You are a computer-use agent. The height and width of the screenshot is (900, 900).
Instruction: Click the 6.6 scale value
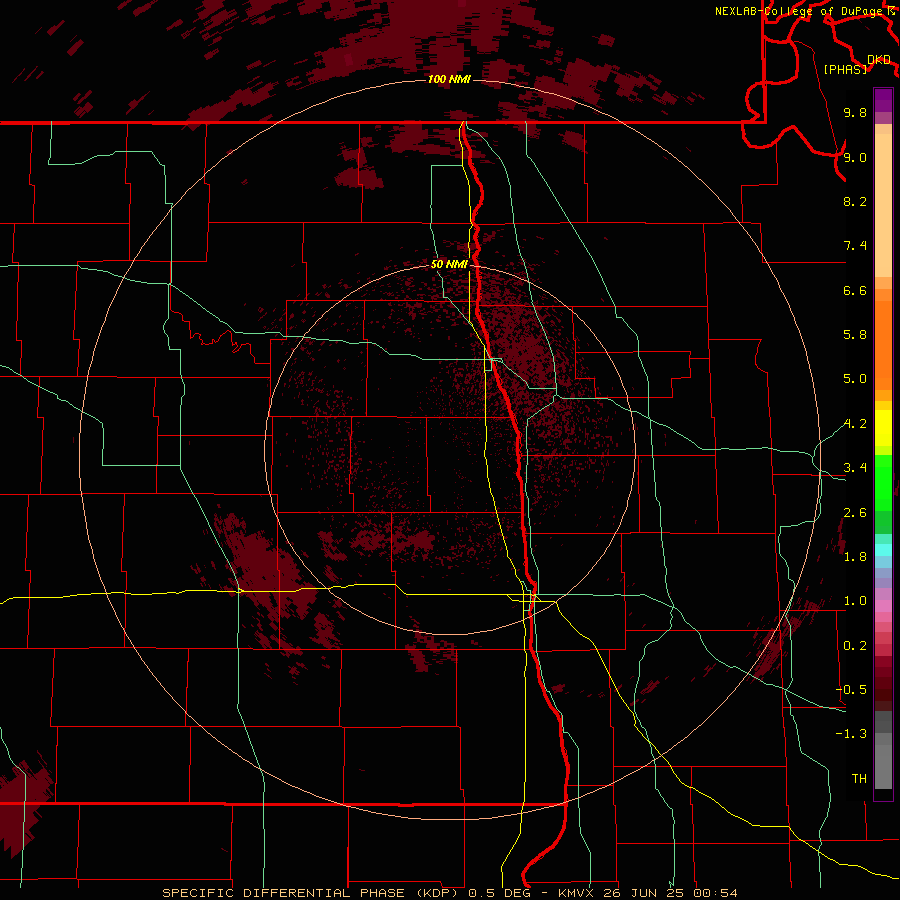855,290
